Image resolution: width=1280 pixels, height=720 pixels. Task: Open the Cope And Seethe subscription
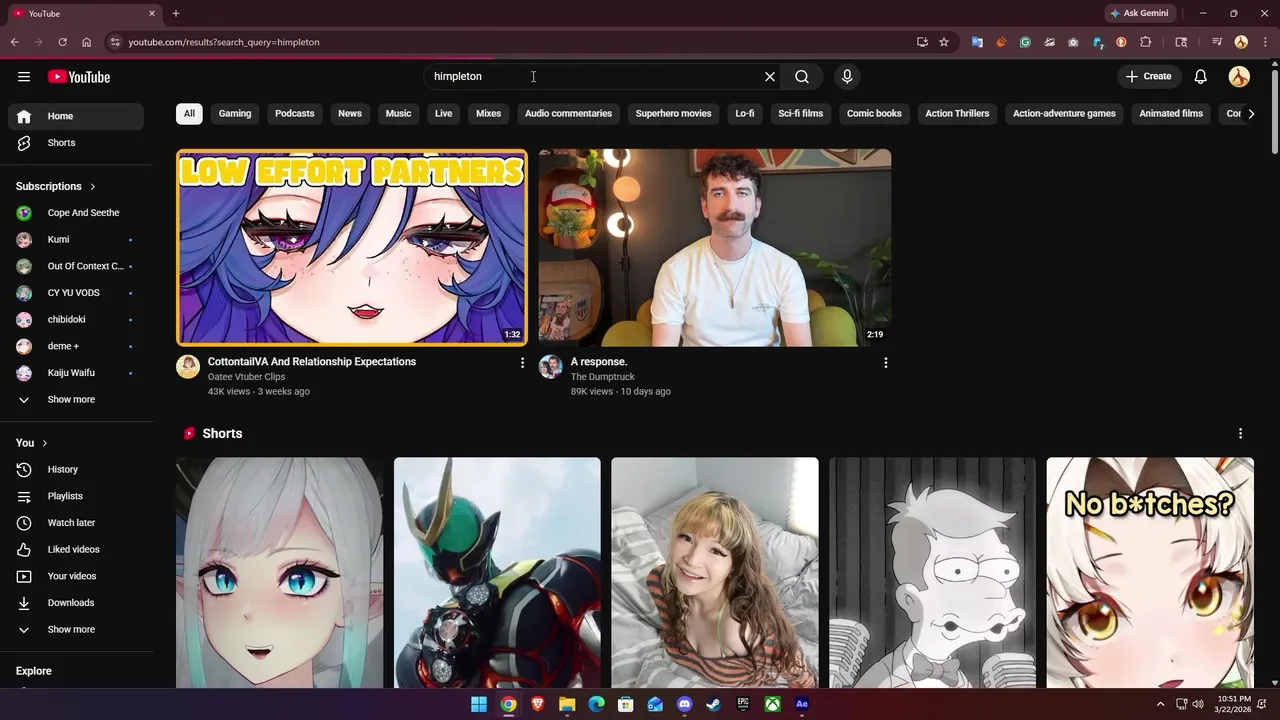coord(76,213)
